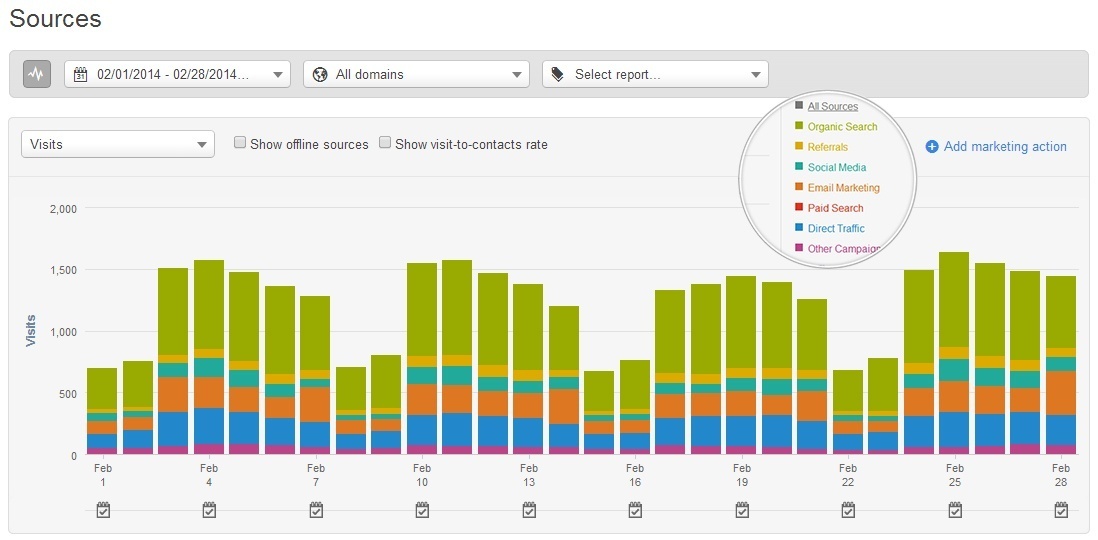Click the tag icon beside Select report
The width and height of the screenshot is (1098, 540).
pos(558,74)
